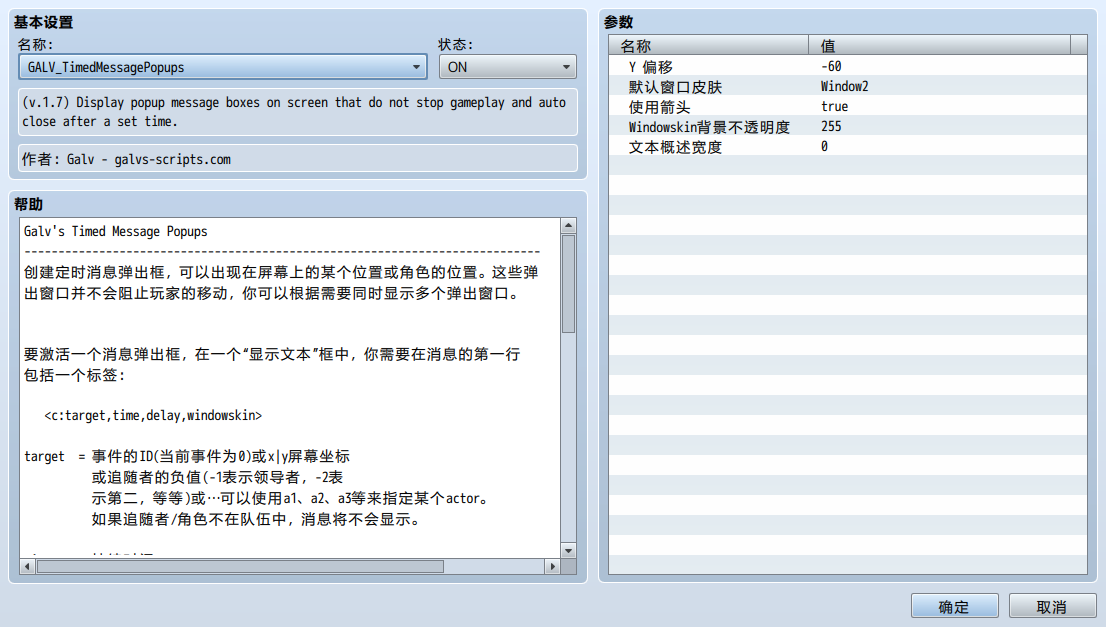Click the 取消 button

coord(1052,607)
